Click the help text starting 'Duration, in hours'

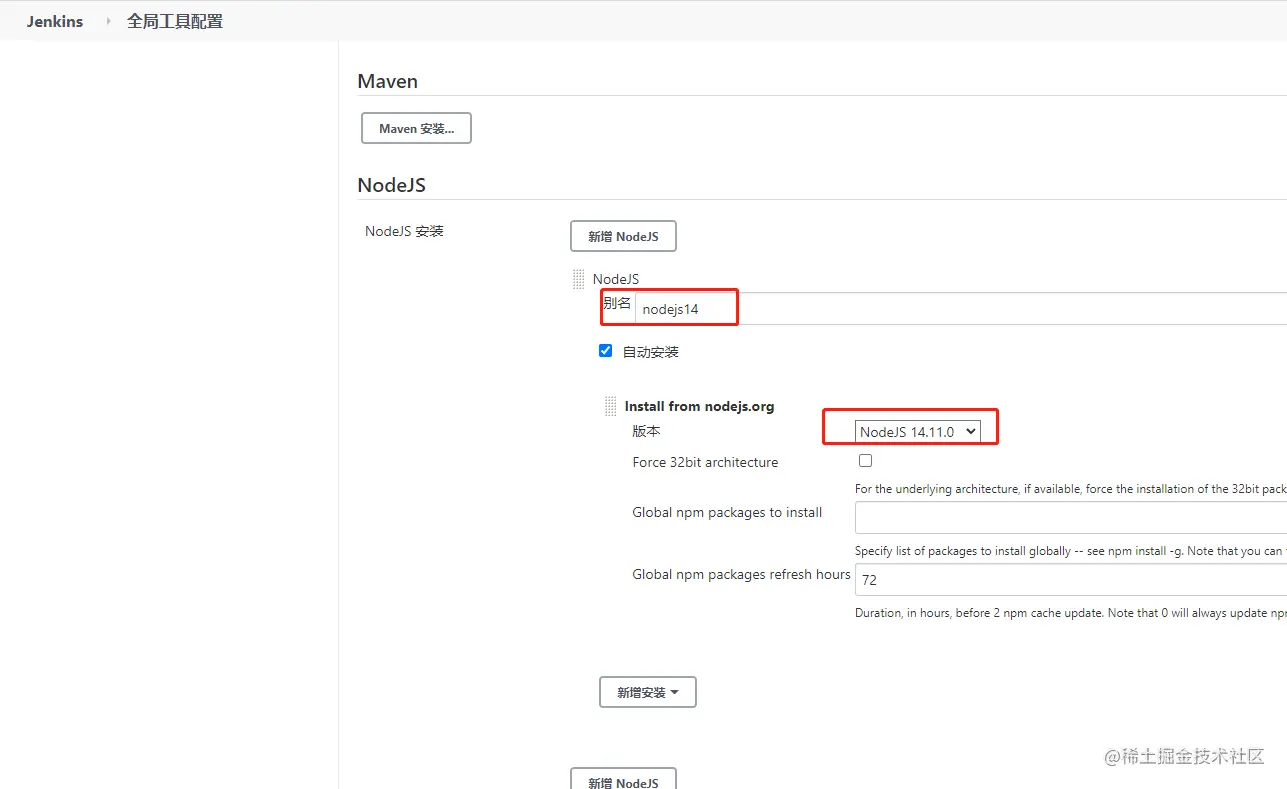1071,613
